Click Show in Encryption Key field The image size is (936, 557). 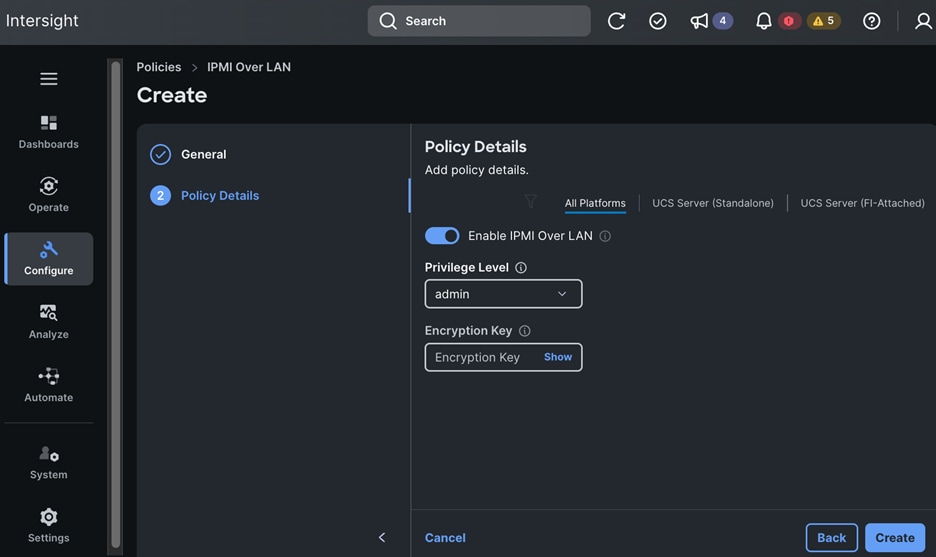tap(558, 357)
